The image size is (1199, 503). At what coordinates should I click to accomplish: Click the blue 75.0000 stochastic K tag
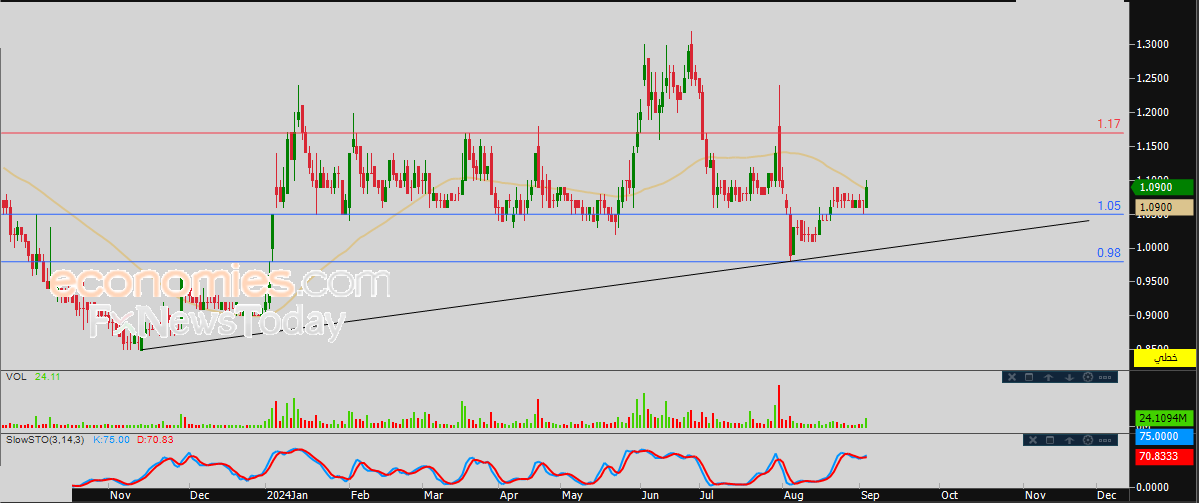1164,437
